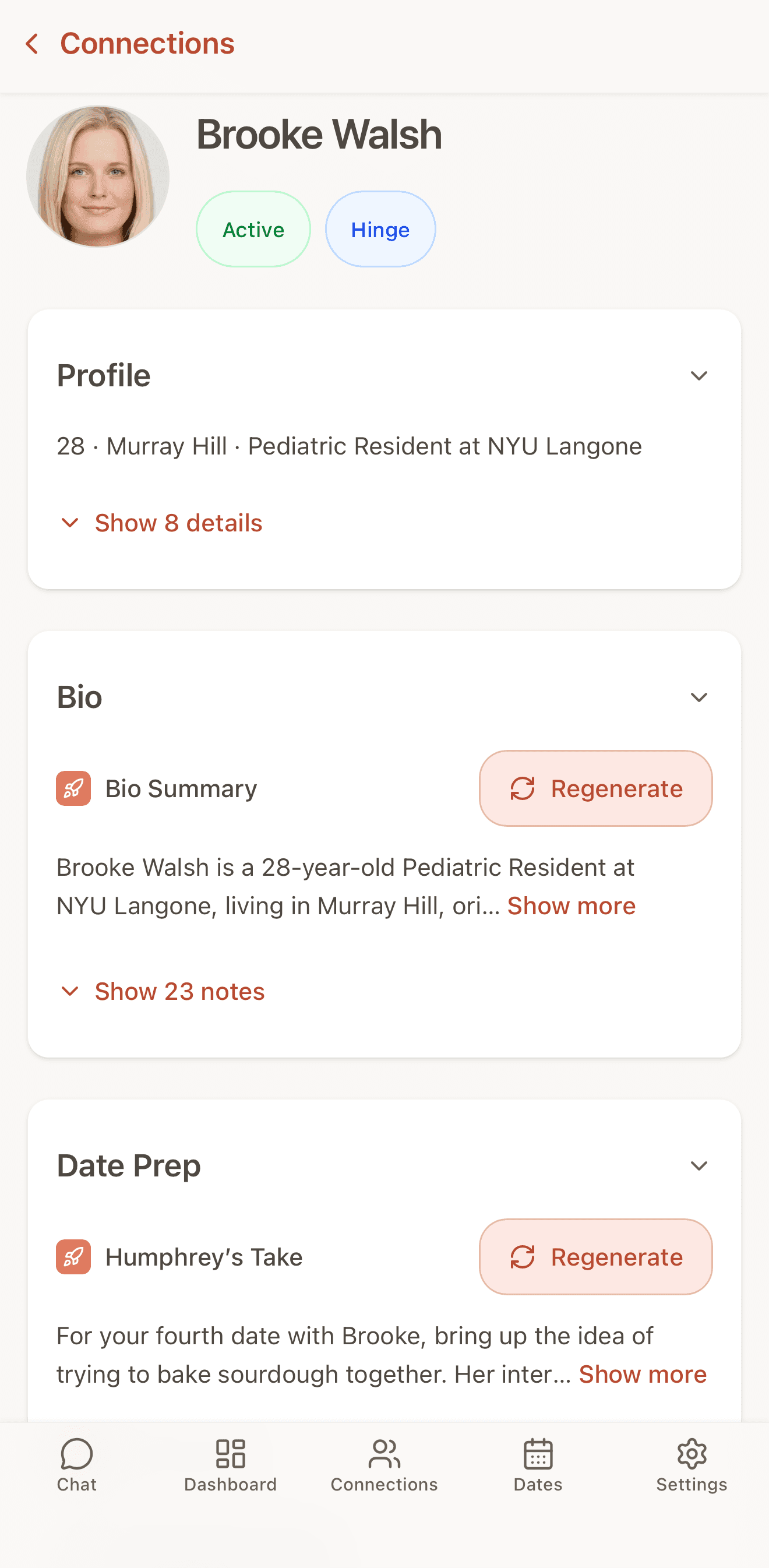The image size is (769, 1568).
Task: Regenerate the Bio Summary
Action: (x=595, y=788)
